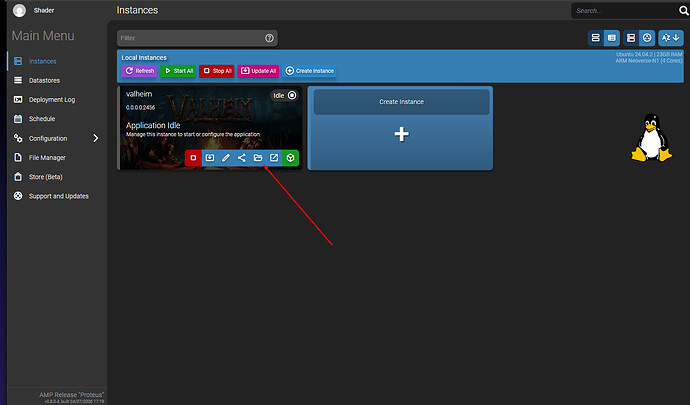The height and width of the screenshot is (405, 690).
Task: Manage valheim instance via green cube icon
Action: click(x=290, y=158)
